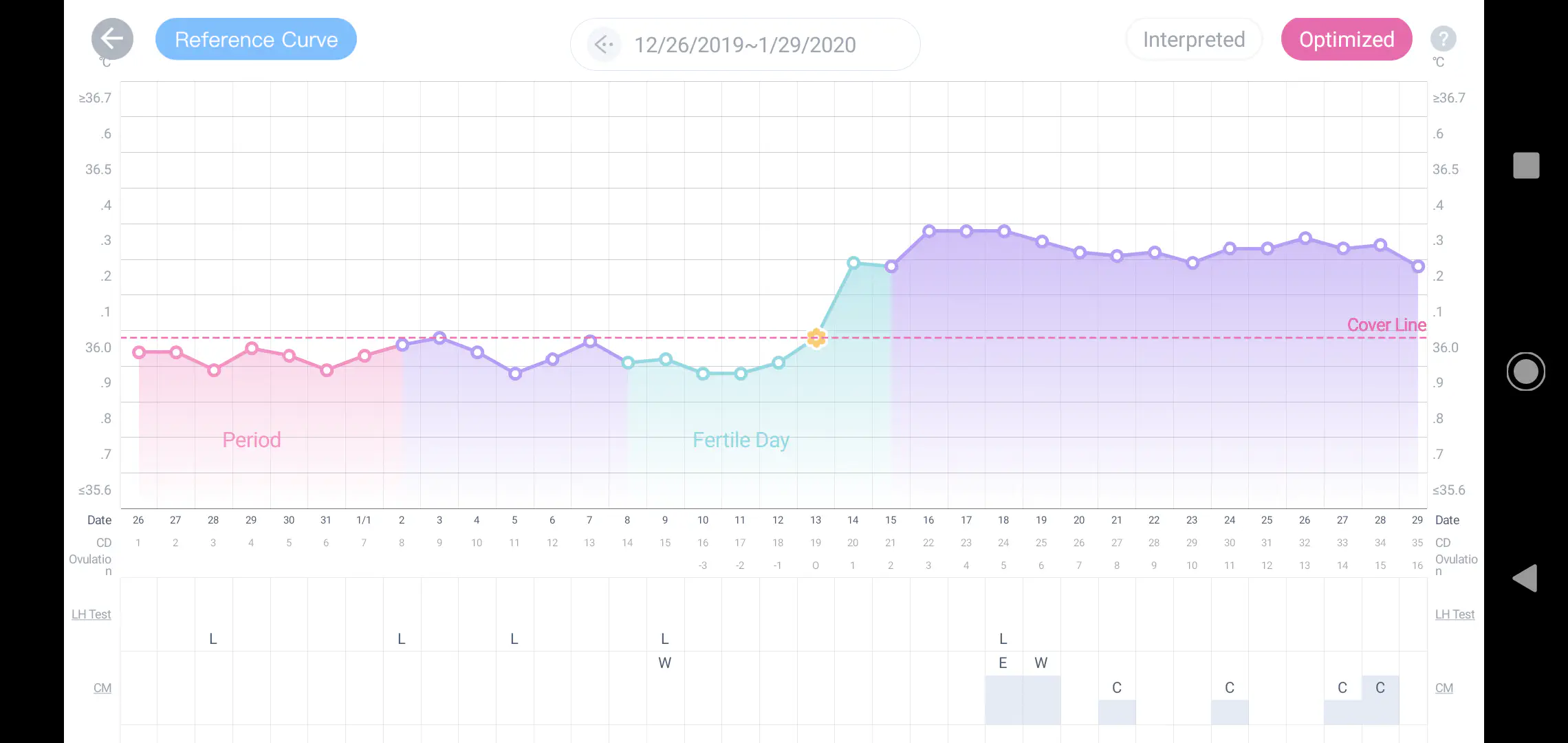Screen dimensions: 1568x743
Task: Open the right LH Test link
Action: click(1454, 614)
